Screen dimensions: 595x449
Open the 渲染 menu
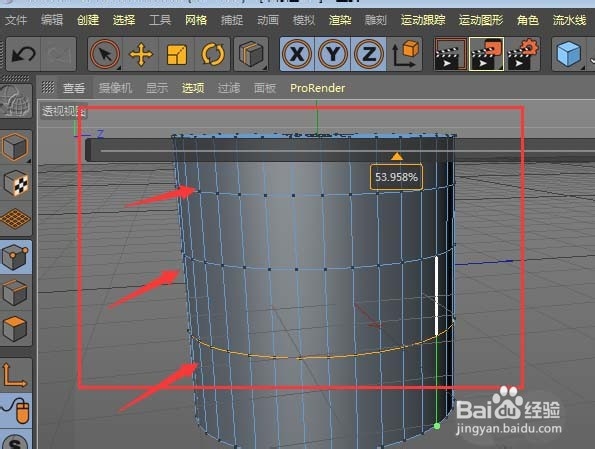pos(340,20)
